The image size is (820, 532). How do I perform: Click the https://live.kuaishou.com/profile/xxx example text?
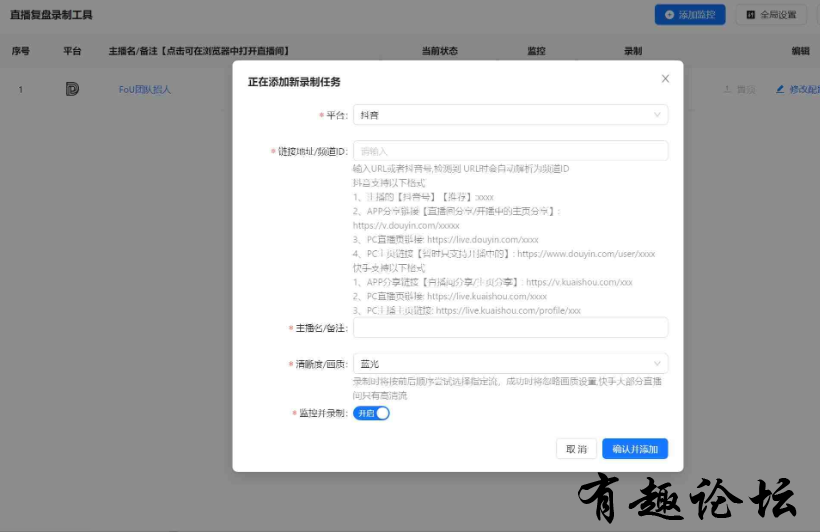[508, 310]
